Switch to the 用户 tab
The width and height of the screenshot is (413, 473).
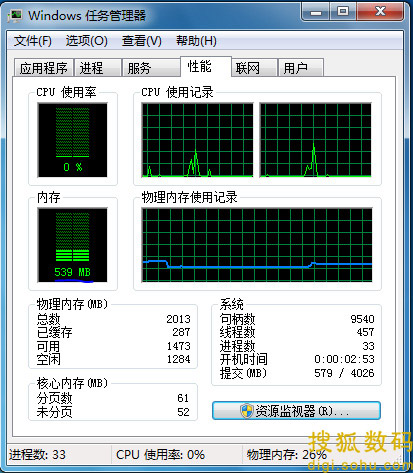click(301, 68)
